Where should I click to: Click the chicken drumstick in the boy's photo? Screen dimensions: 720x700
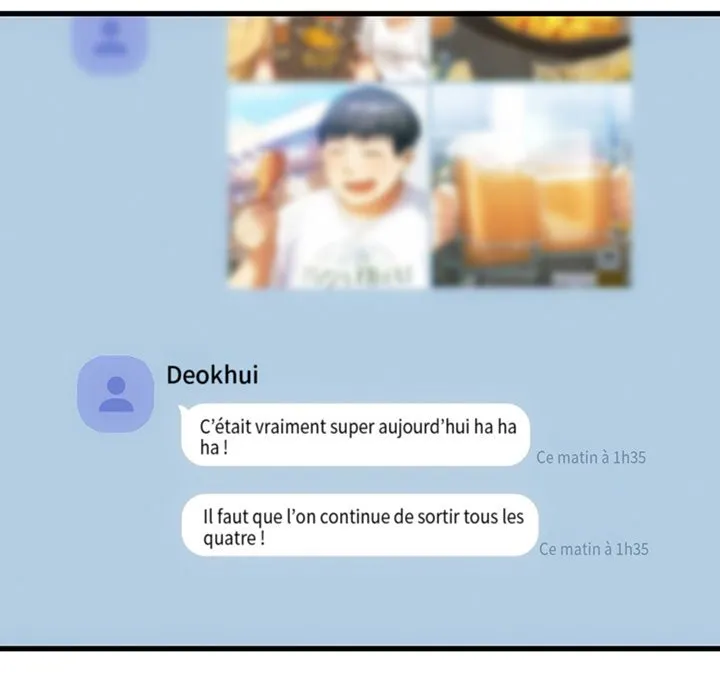coord(269,177)
